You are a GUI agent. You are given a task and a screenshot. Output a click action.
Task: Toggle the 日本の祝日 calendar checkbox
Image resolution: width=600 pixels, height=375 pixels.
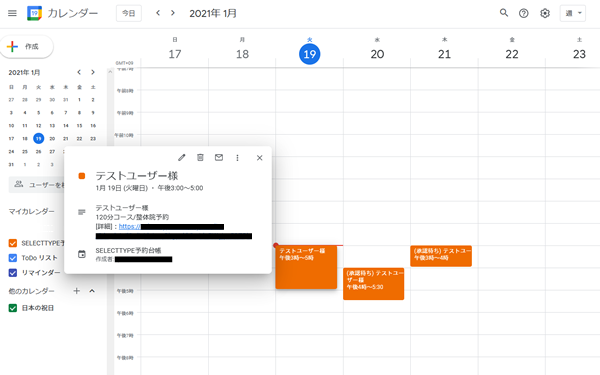click(13, 308)
